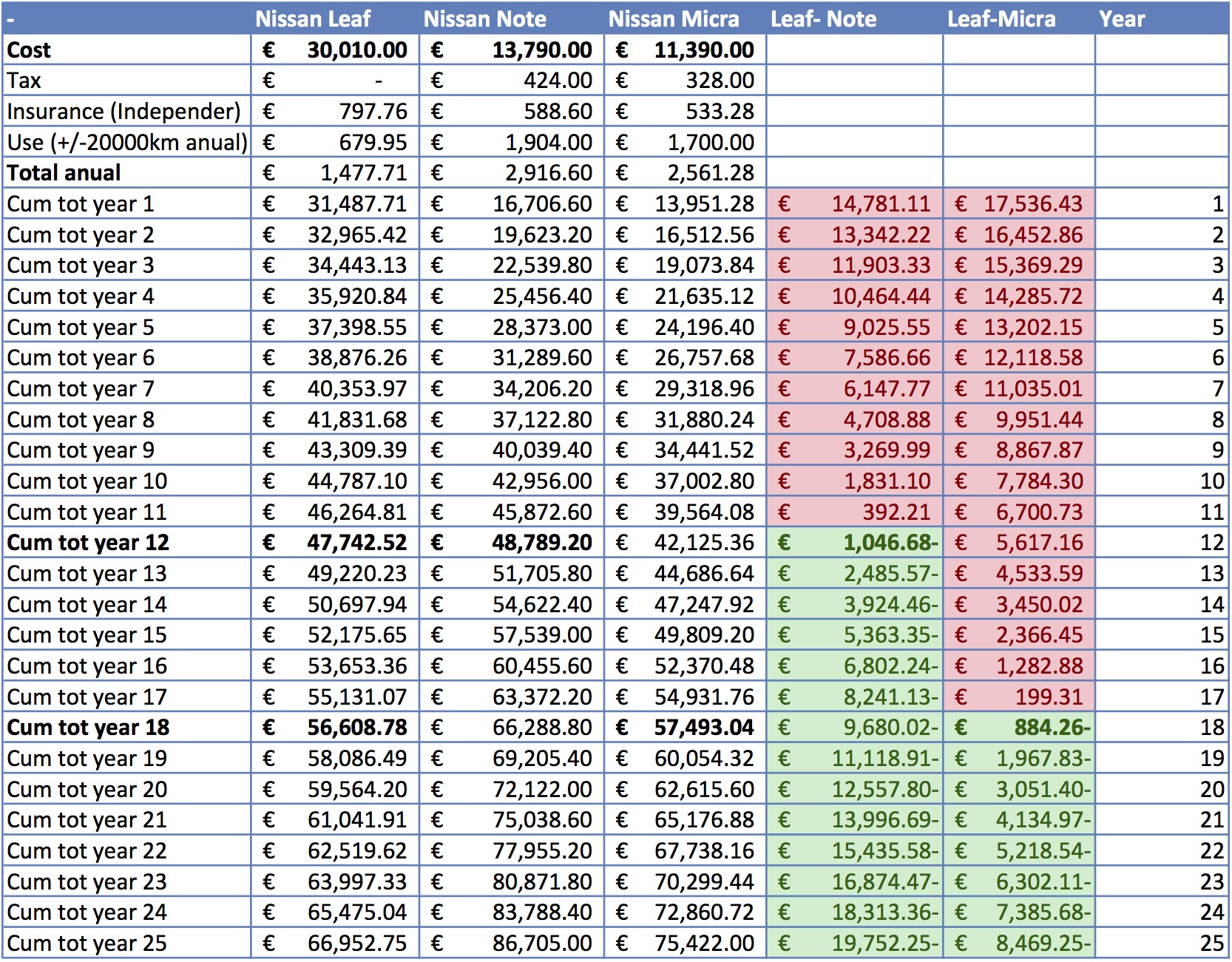Select the Nissan Note value 86,705.00
This screenshot has width=1232, height=962.
pos(542,944)
